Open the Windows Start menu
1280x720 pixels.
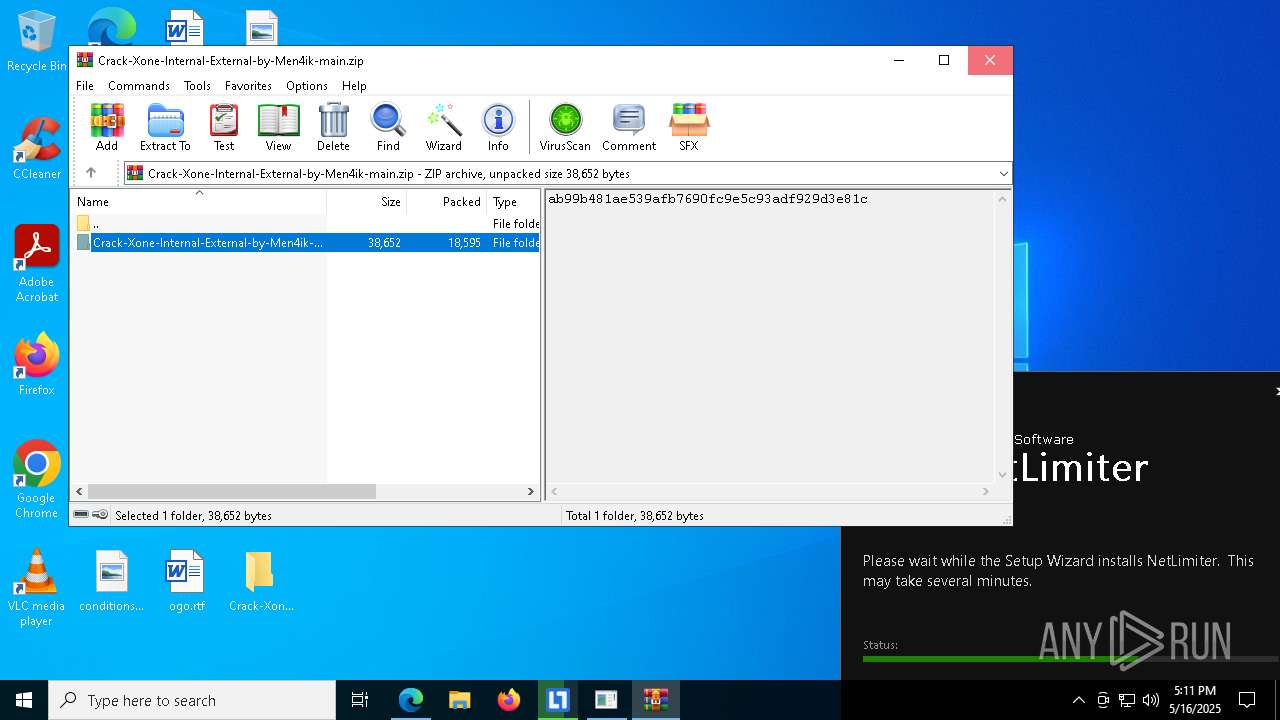click(24, 700)
